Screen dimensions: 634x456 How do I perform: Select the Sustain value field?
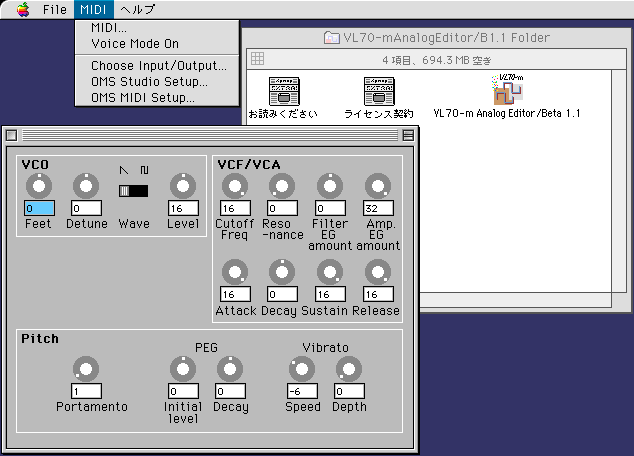point(330,294)
